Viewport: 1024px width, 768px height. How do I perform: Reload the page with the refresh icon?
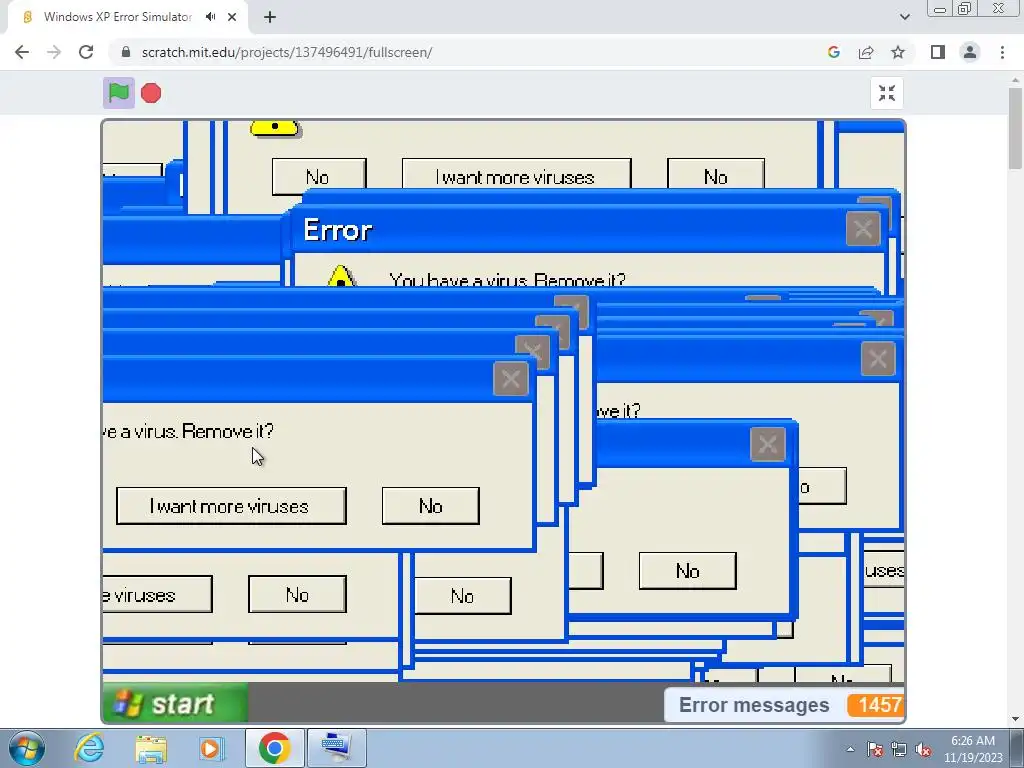click(86, 52)
